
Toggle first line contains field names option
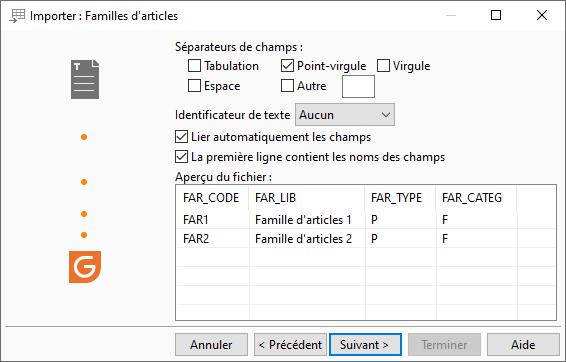pyautogui.click(x=181, y=157)
